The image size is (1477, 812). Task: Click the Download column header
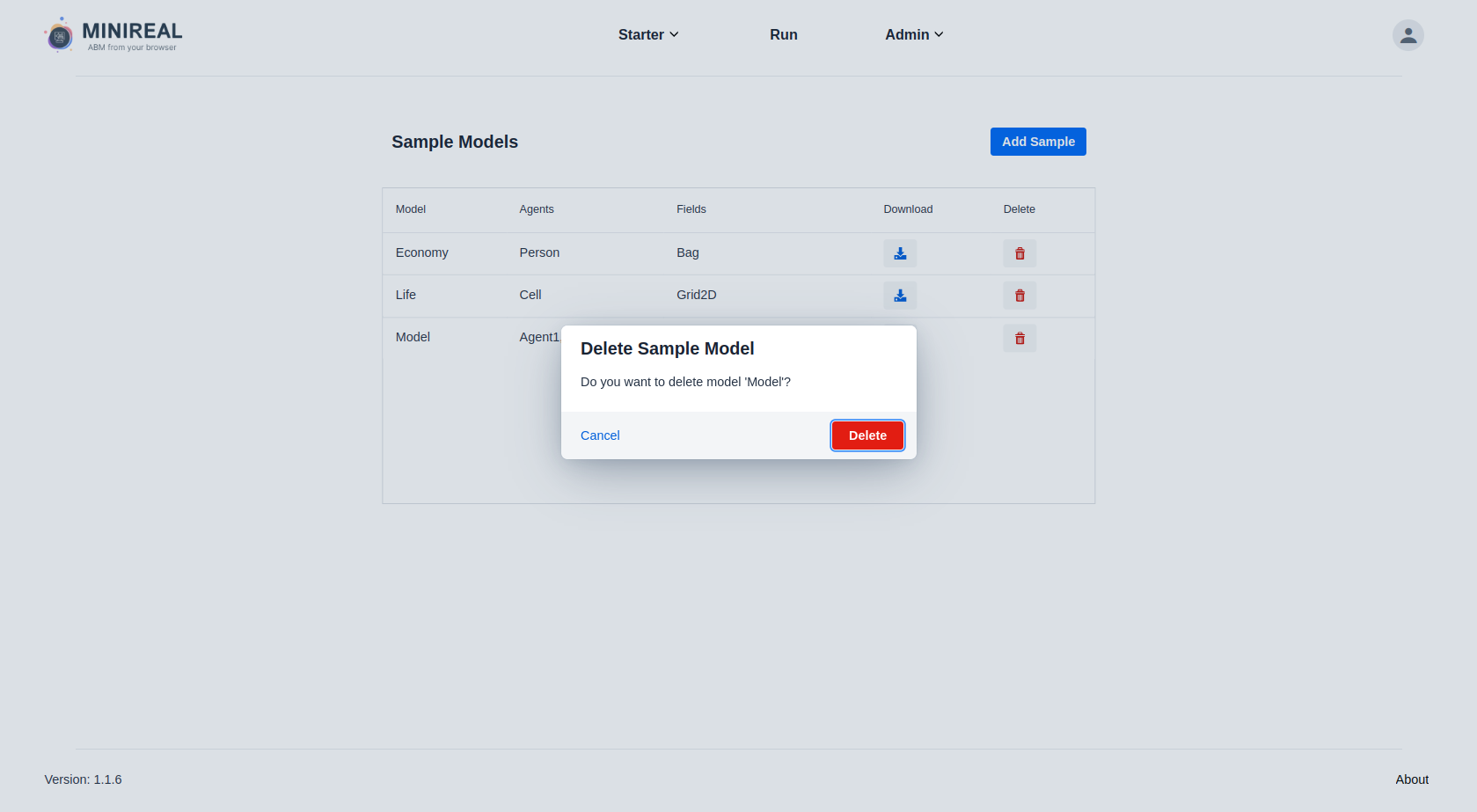[908, 209]
